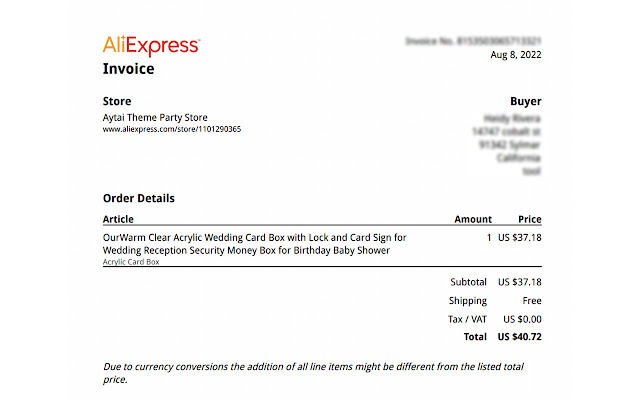The image size is (640, 400).
Task: Open the store URL www.aliexpress.com/store/1101290365
Action: click(172, 129)
